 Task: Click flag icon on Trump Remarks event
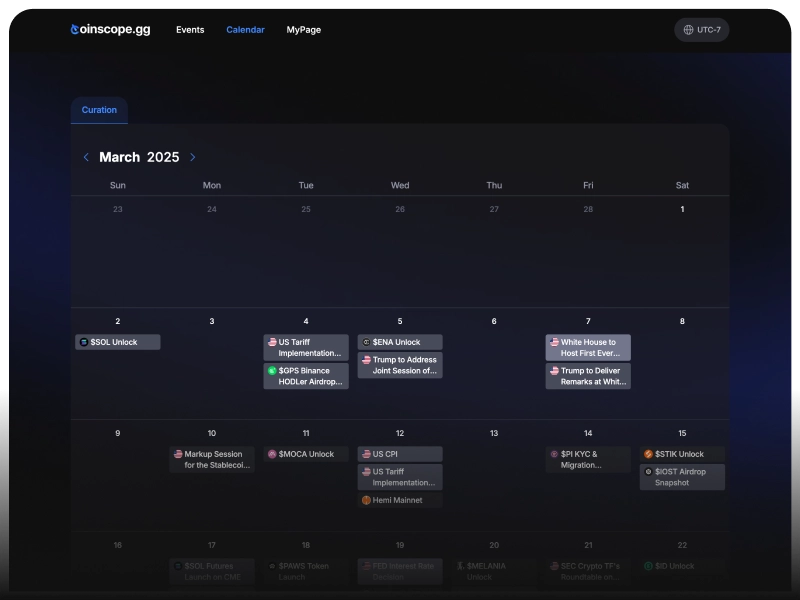554,370
